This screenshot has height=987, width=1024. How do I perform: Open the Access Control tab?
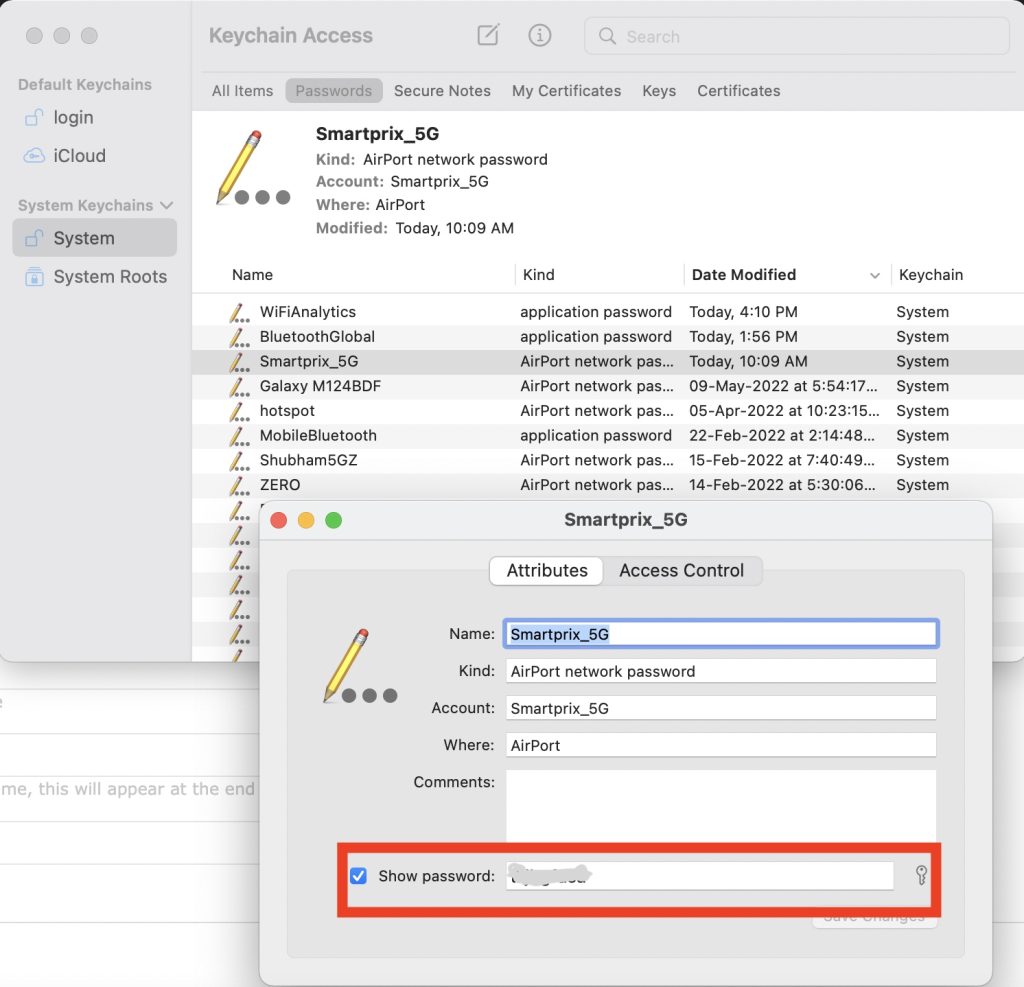[x=682, y=571]
